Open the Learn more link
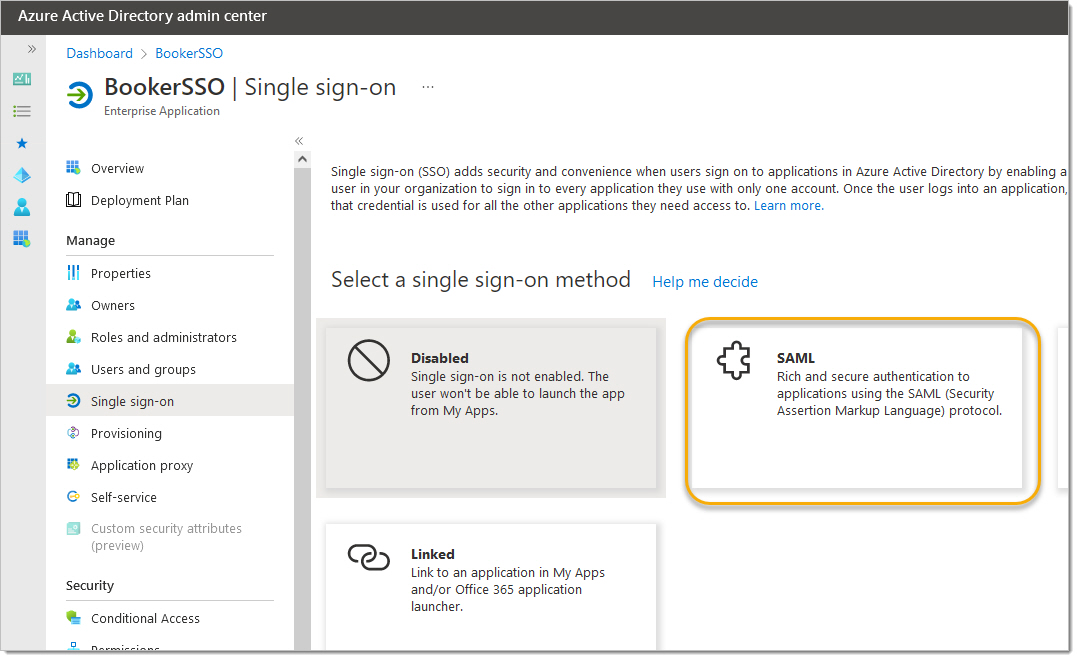 point(788,206)
